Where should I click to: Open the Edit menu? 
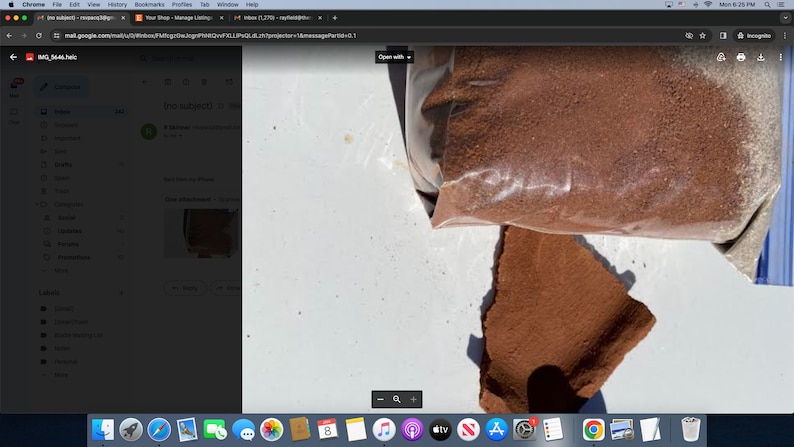(x=74, y=5)
